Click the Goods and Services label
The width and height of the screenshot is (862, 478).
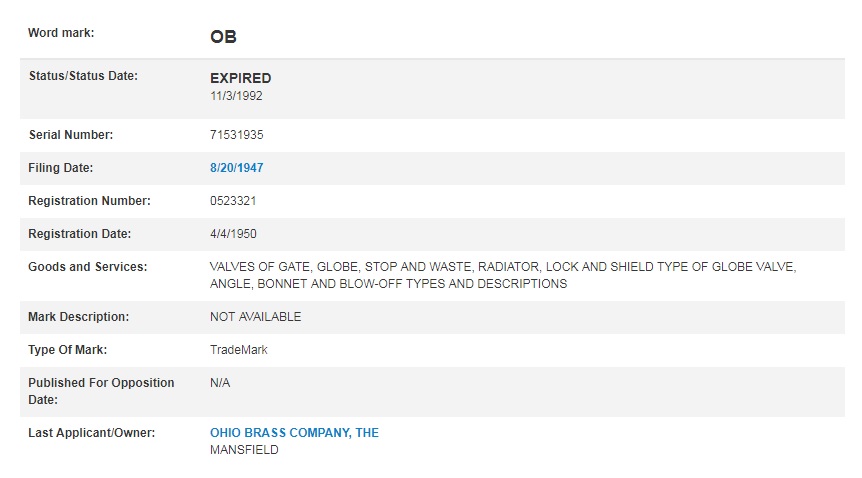pyautogui.click(x=88, y=267)
